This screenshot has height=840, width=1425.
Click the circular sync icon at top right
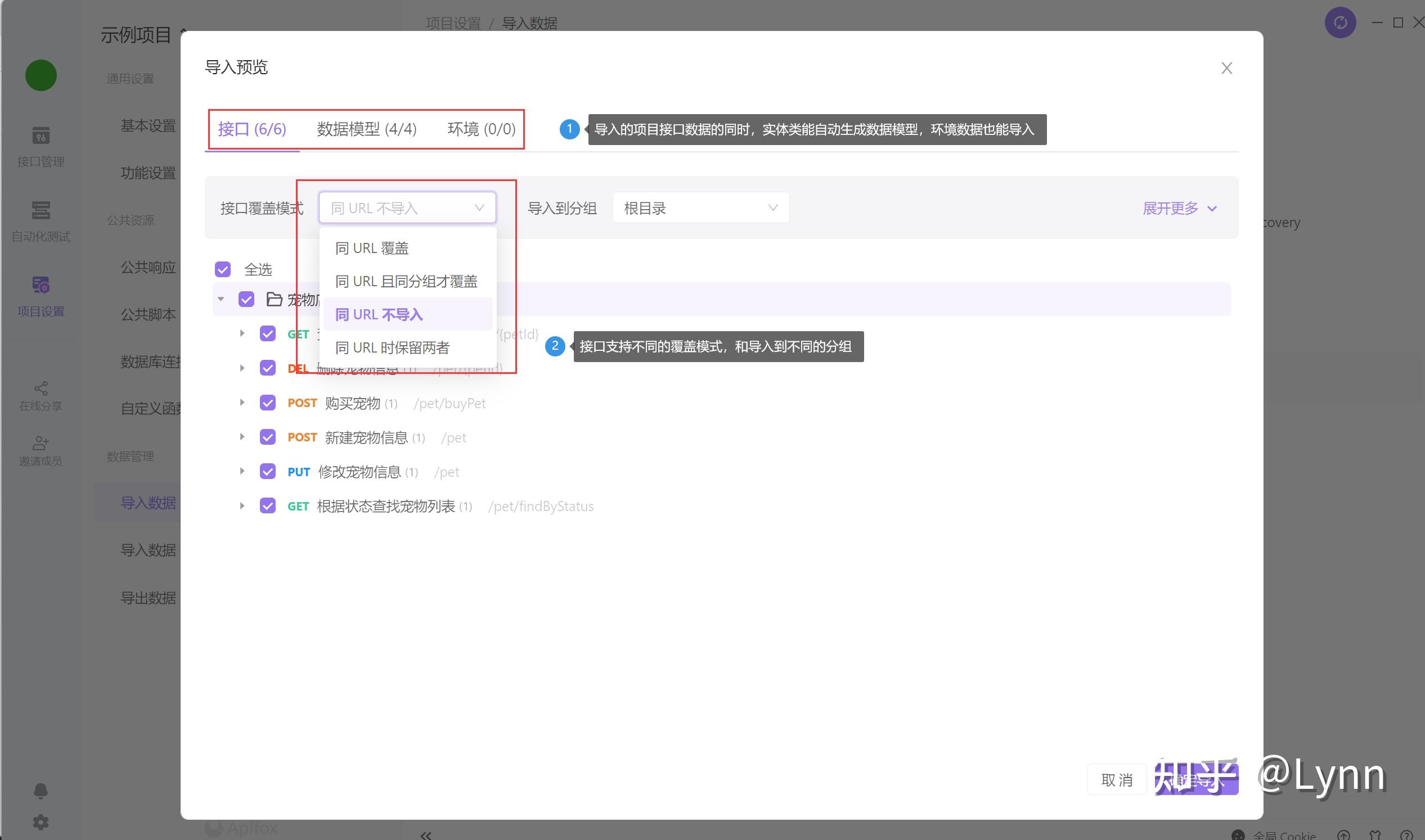pyautogui.click(x=1340, y=22)
